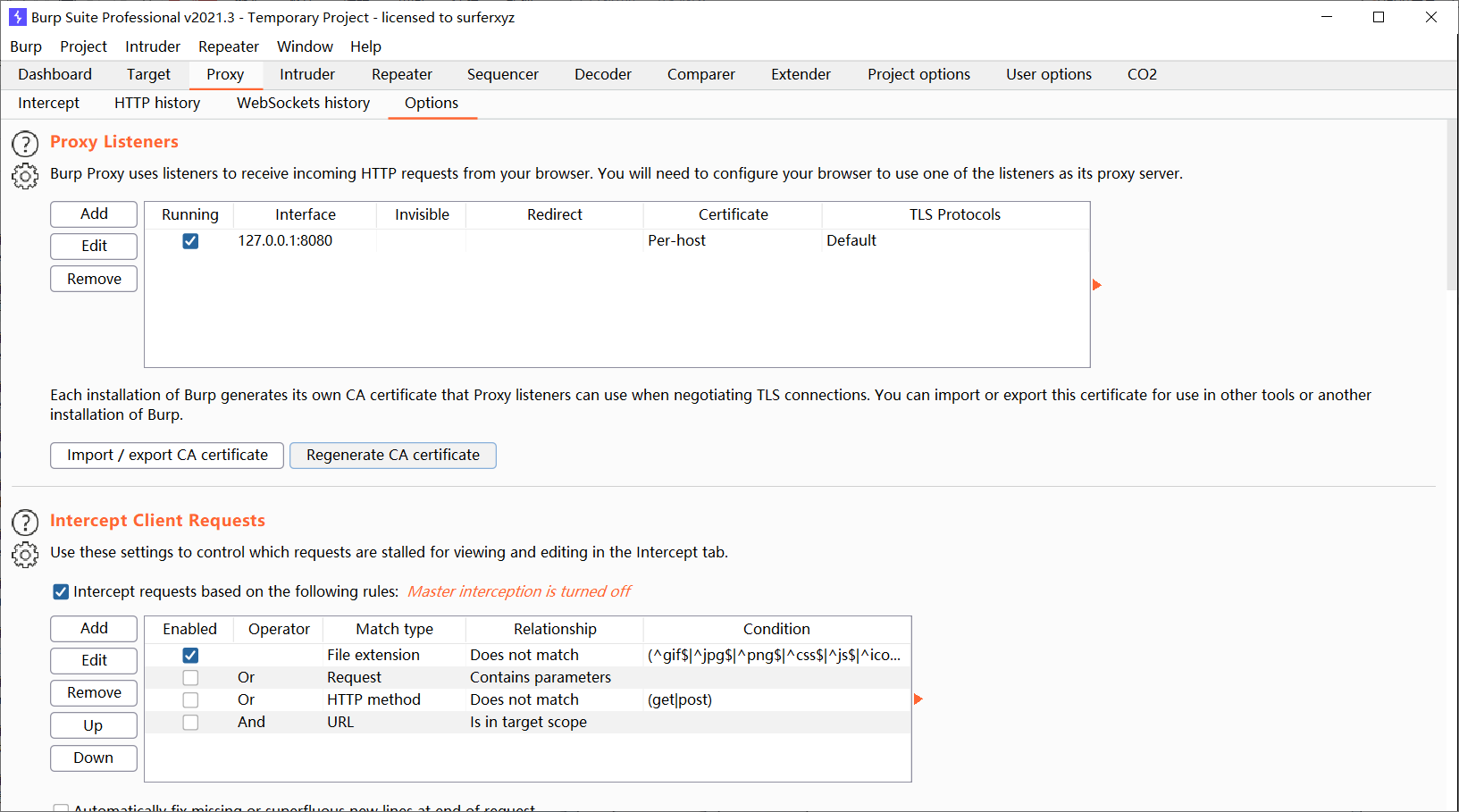Click the Relationship column header
This screenshot has width=1459, height=812.
pos(554,630)
